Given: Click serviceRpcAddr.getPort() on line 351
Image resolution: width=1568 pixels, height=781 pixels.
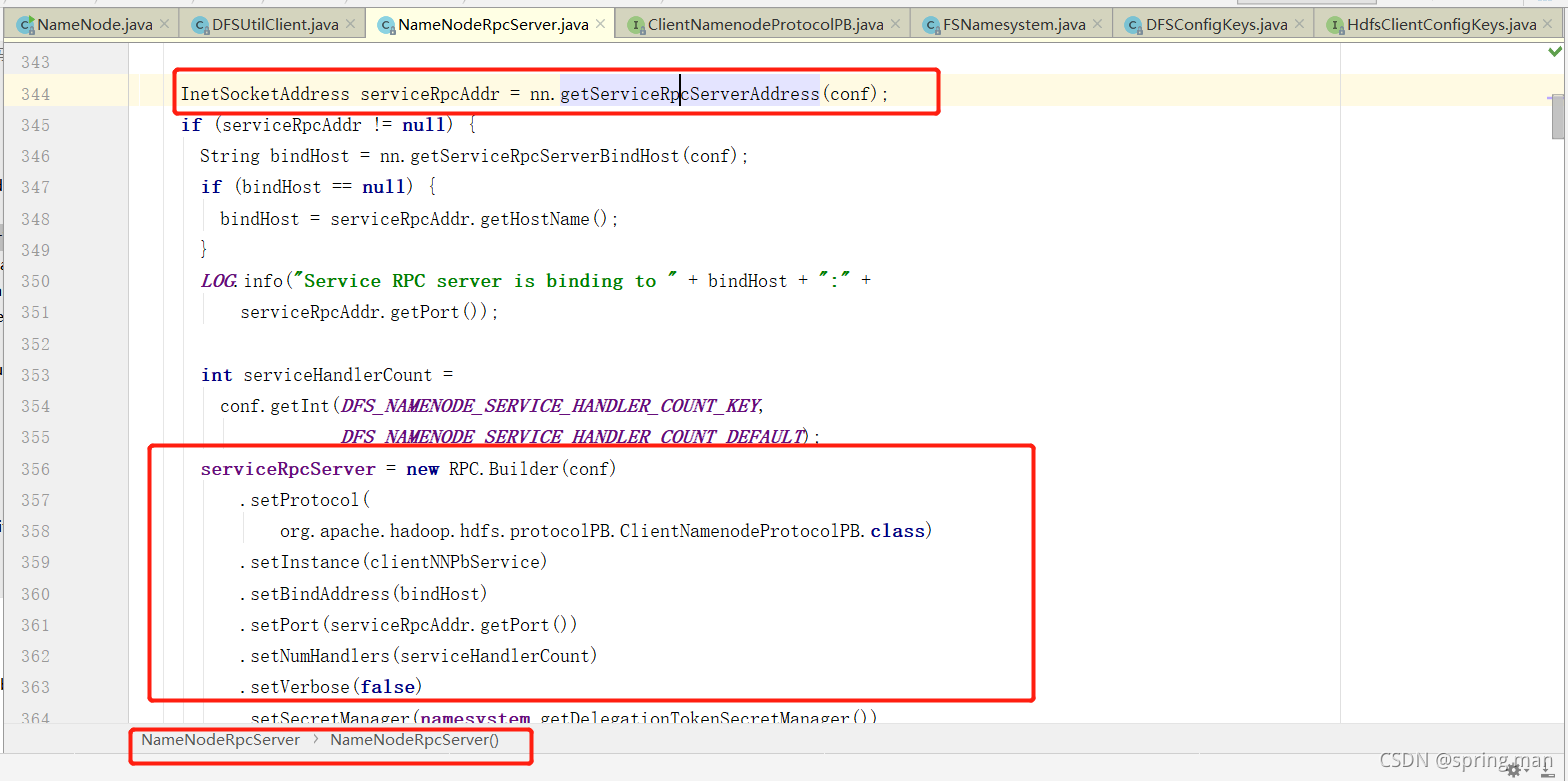Looking at the screenshot, I should pos(363,312).
